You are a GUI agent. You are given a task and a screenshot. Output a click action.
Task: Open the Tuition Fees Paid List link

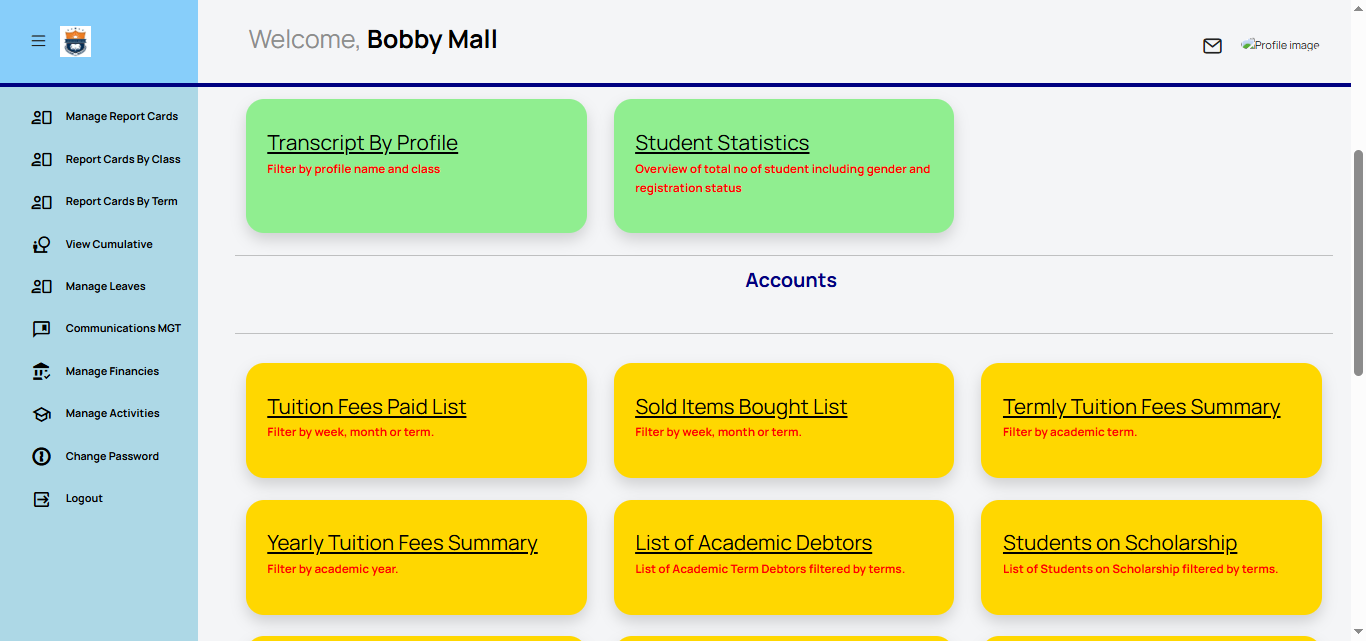[366, 407]
